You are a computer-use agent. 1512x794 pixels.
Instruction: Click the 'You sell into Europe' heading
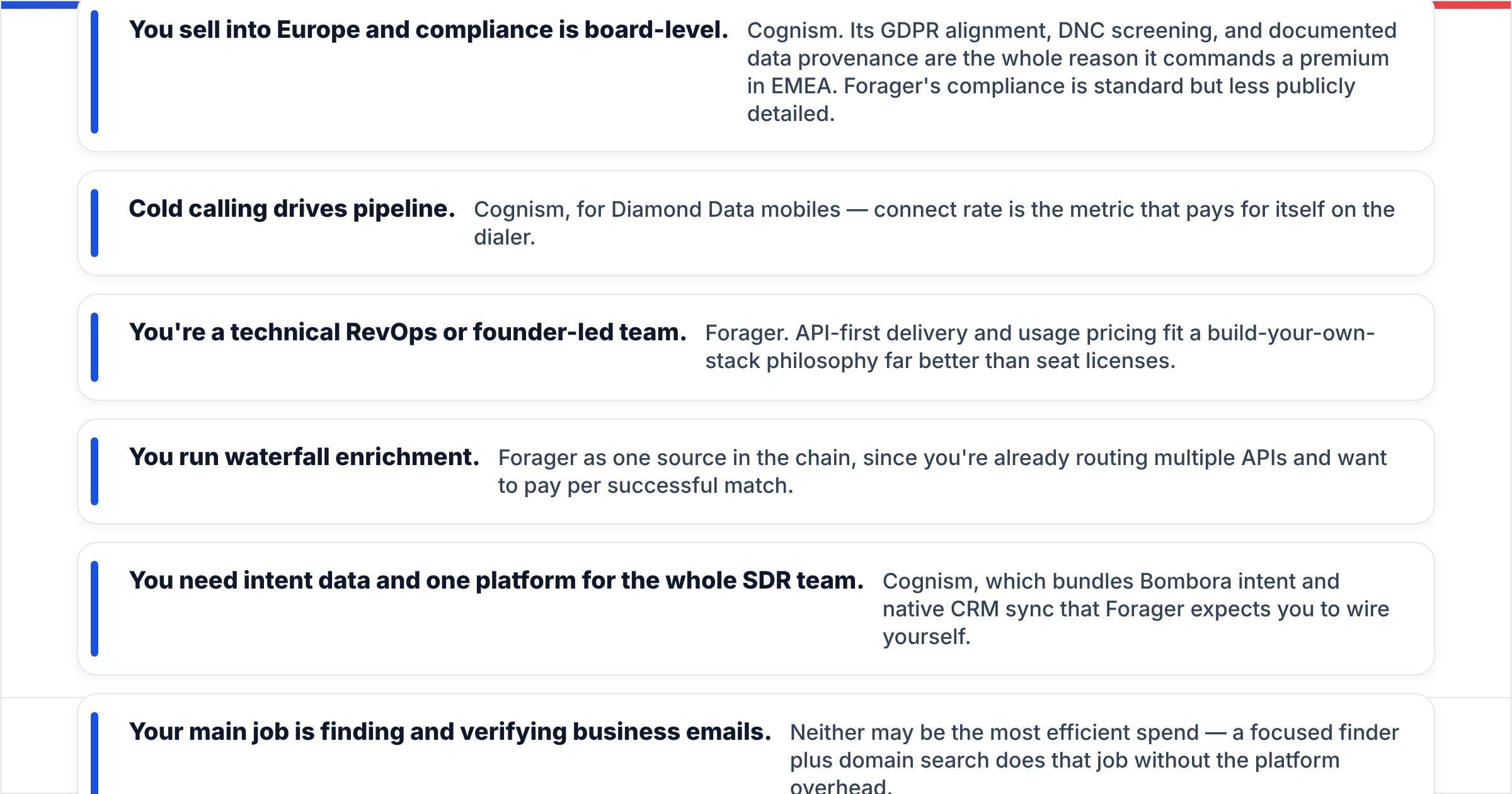pyautogui.click(x=428, y=30)
